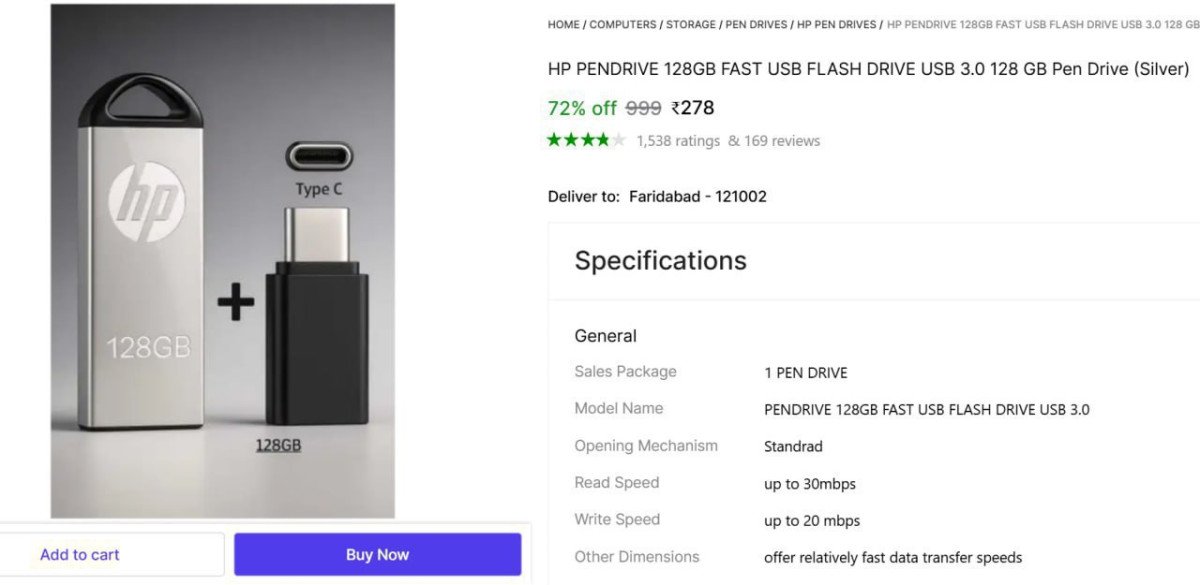Click the HP logo on the pendrive
This screenshot has width=1200, height=585.
click(146, 202)
